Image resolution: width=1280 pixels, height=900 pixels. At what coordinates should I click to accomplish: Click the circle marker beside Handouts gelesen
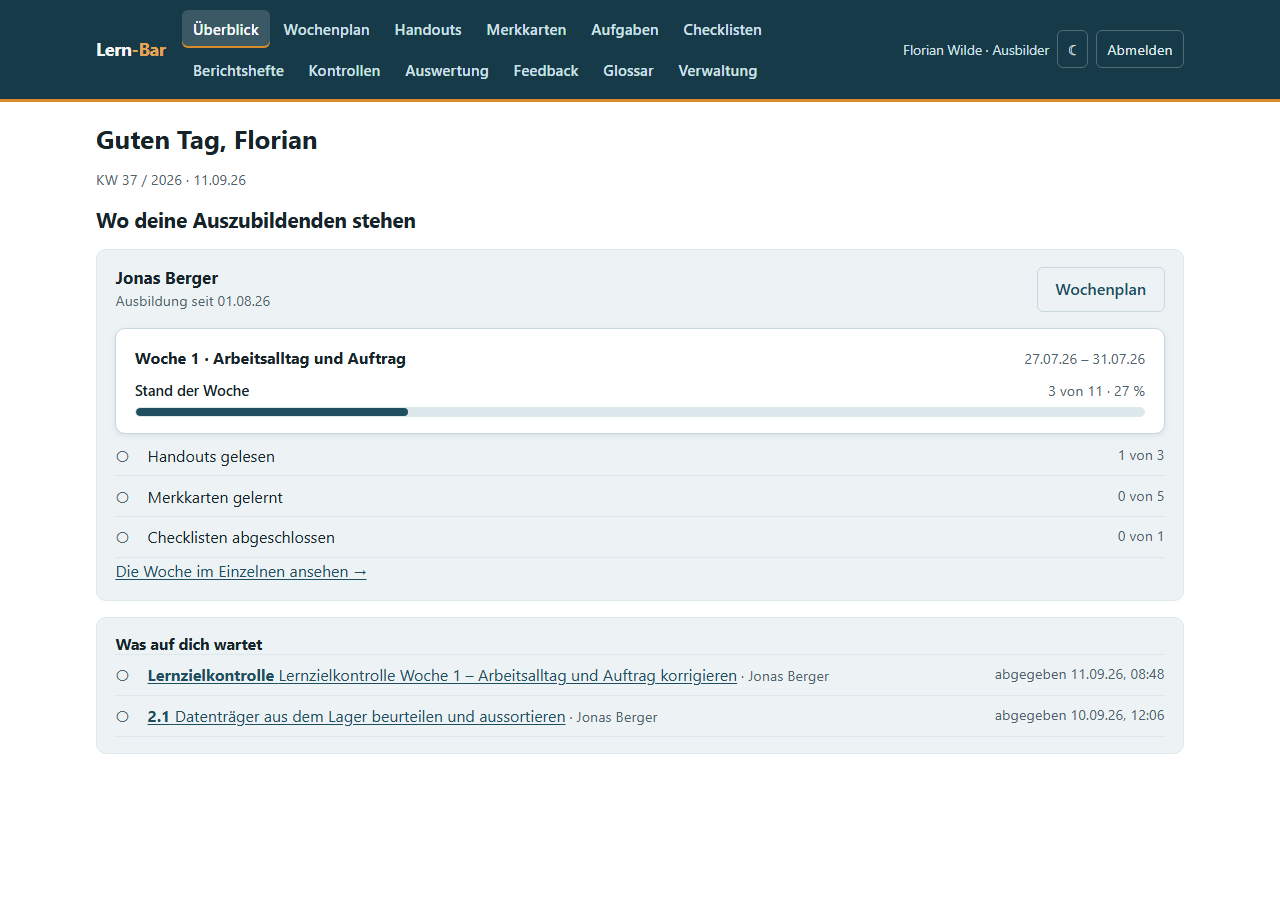(x=123, y=456)
